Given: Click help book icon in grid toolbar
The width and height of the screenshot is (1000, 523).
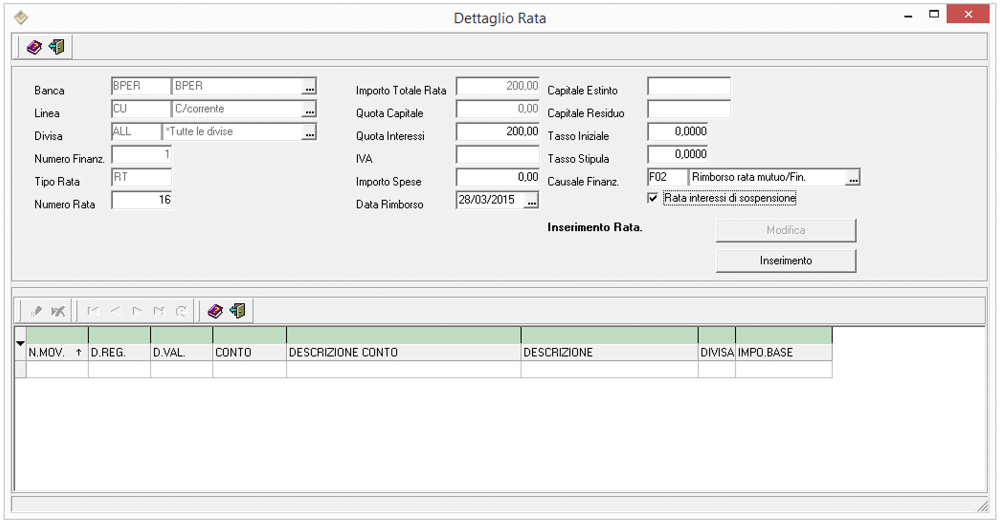Looking at the screenshot, I should pyautogui.click(x=215, y=311).
